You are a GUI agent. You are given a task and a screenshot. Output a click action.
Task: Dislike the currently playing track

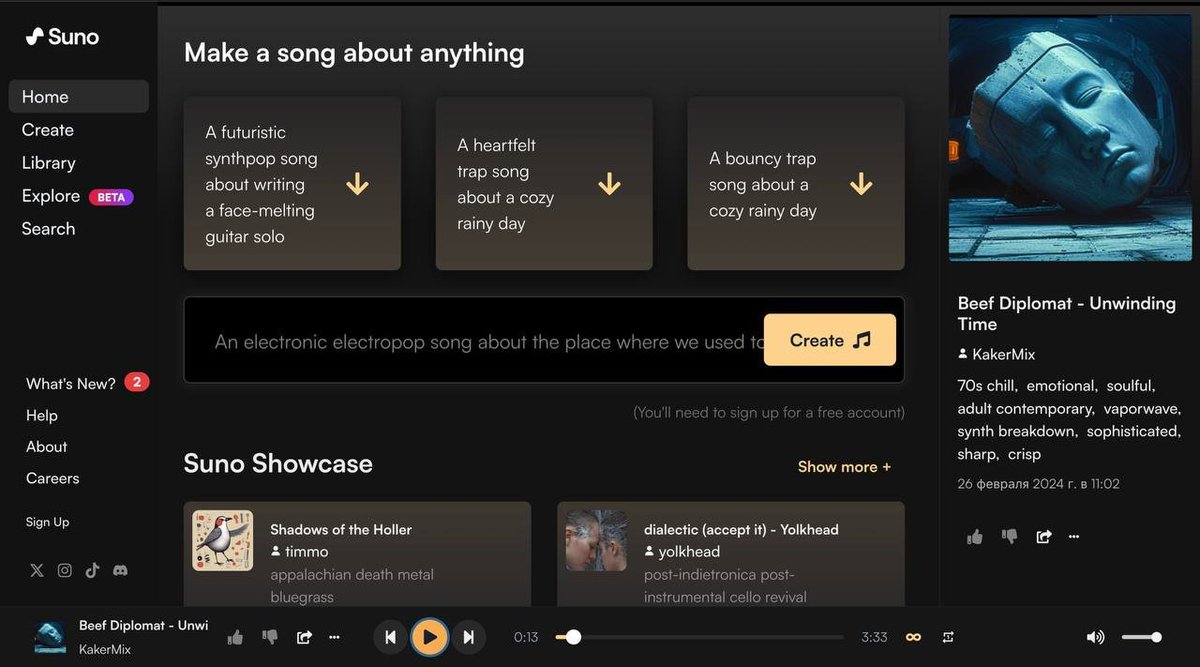tap(269, 636)
